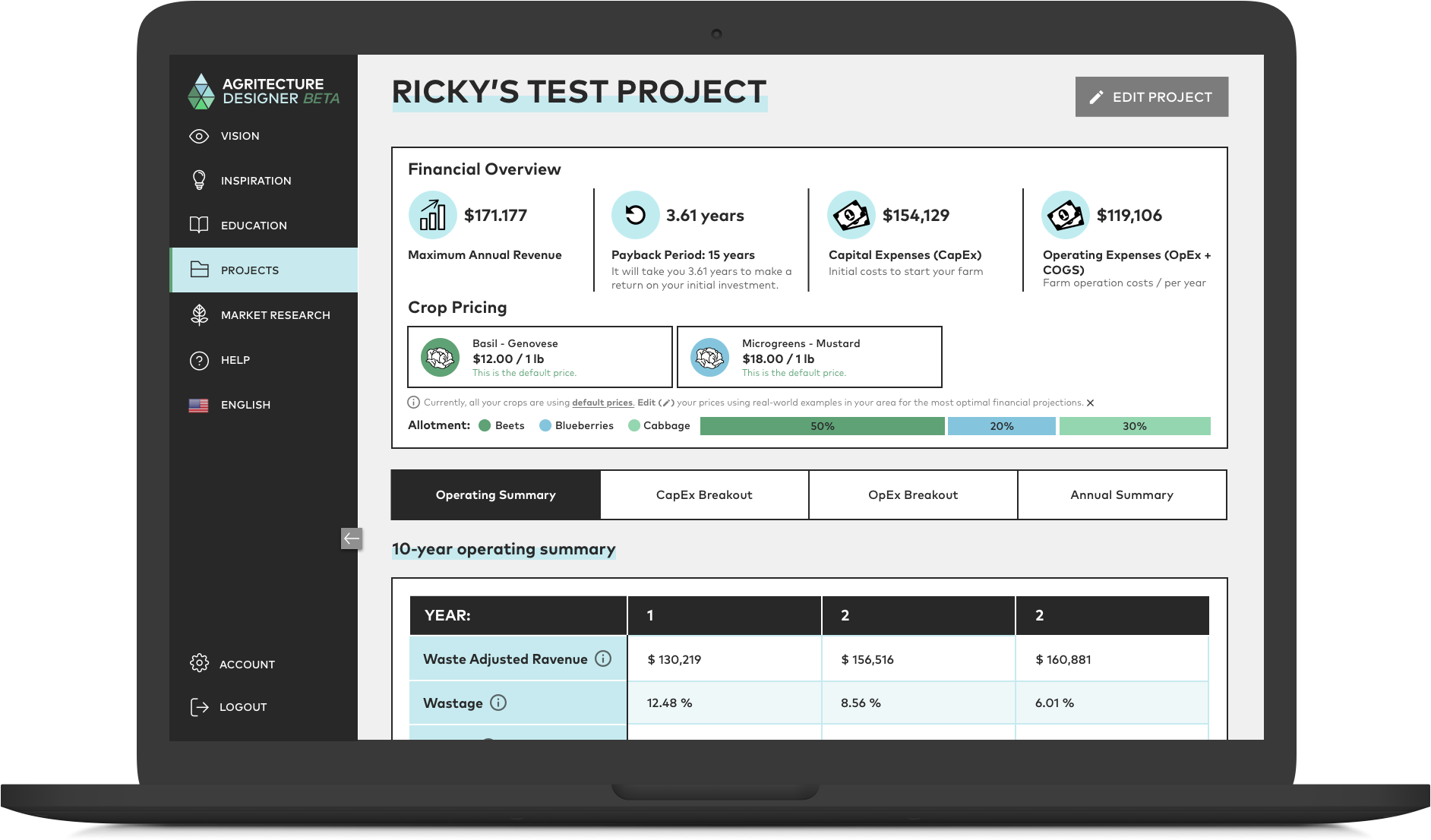This screenshot has width=1431, height=840.
Task: Open Market Research in the sidebar
Action: (x=264, y=314)
